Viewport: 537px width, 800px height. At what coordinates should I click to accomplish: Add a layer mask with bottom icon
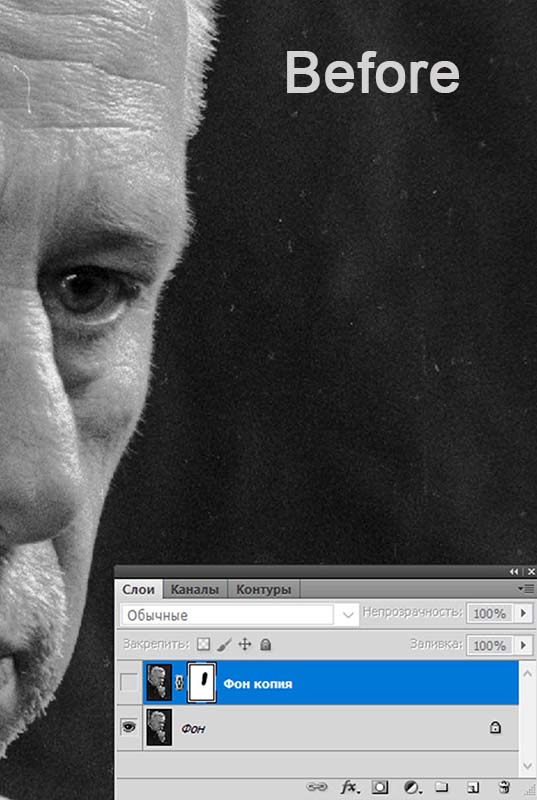click(379, 787)
